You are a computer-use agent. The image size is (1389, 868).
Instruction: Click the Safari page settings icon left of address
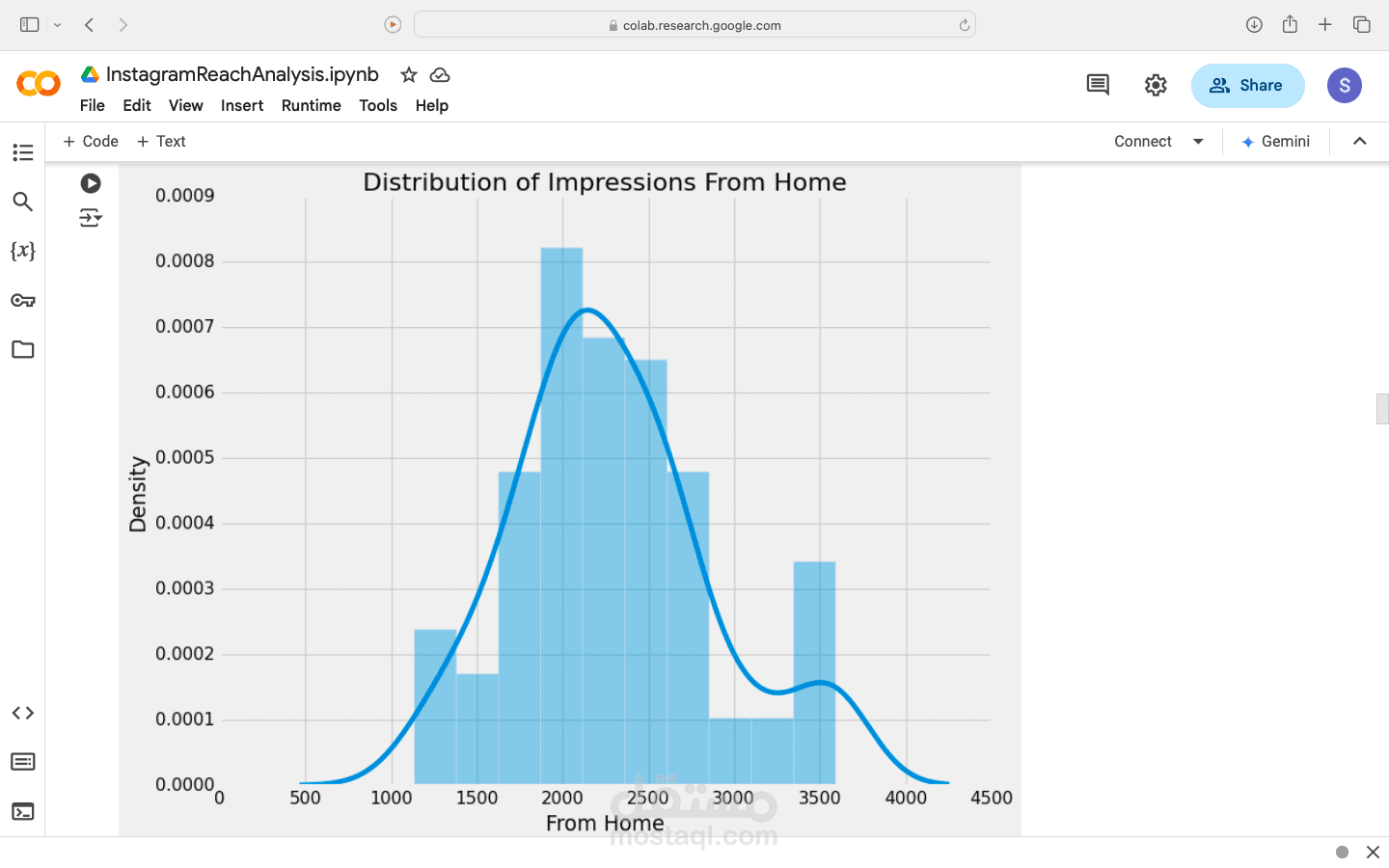coord(393,25)
